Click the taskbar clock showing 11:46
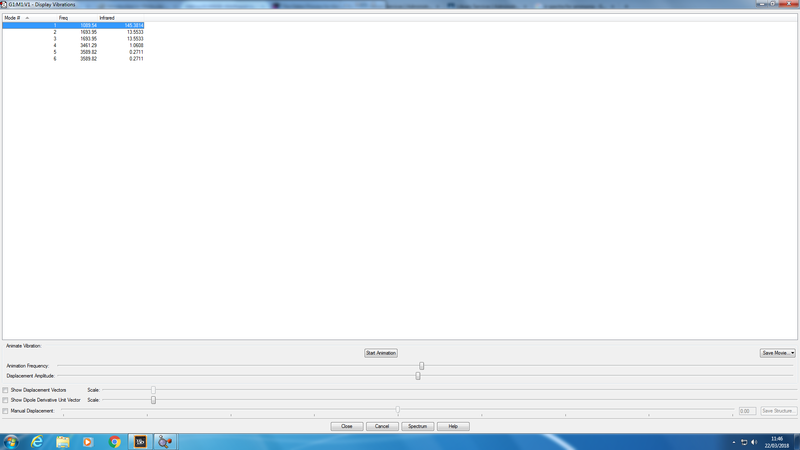Screen dimensions: 800x450 click(x=777, y=442)
